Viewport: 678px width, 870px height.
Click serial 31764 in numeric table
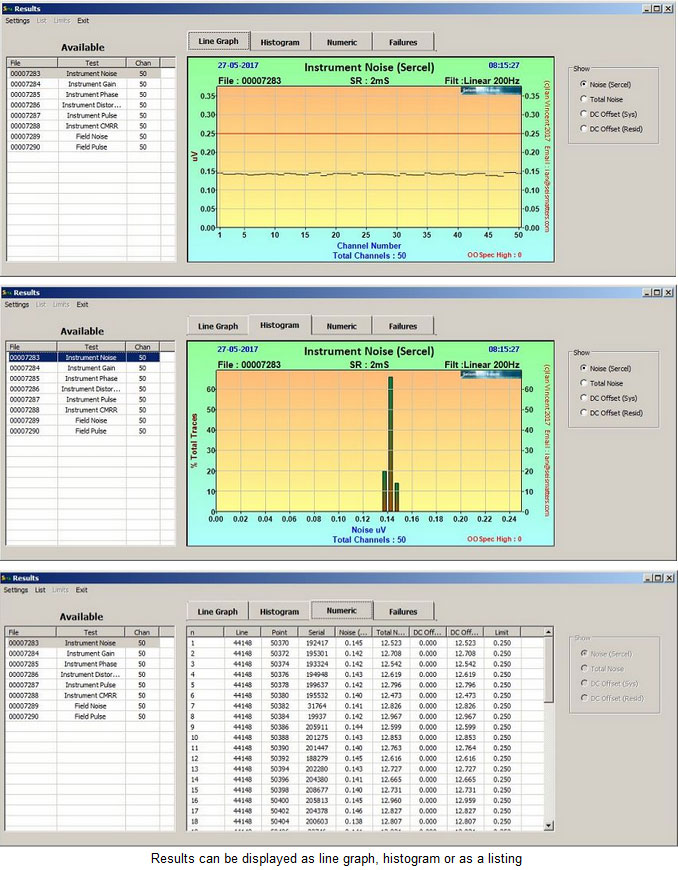click(x=317, y=706)
